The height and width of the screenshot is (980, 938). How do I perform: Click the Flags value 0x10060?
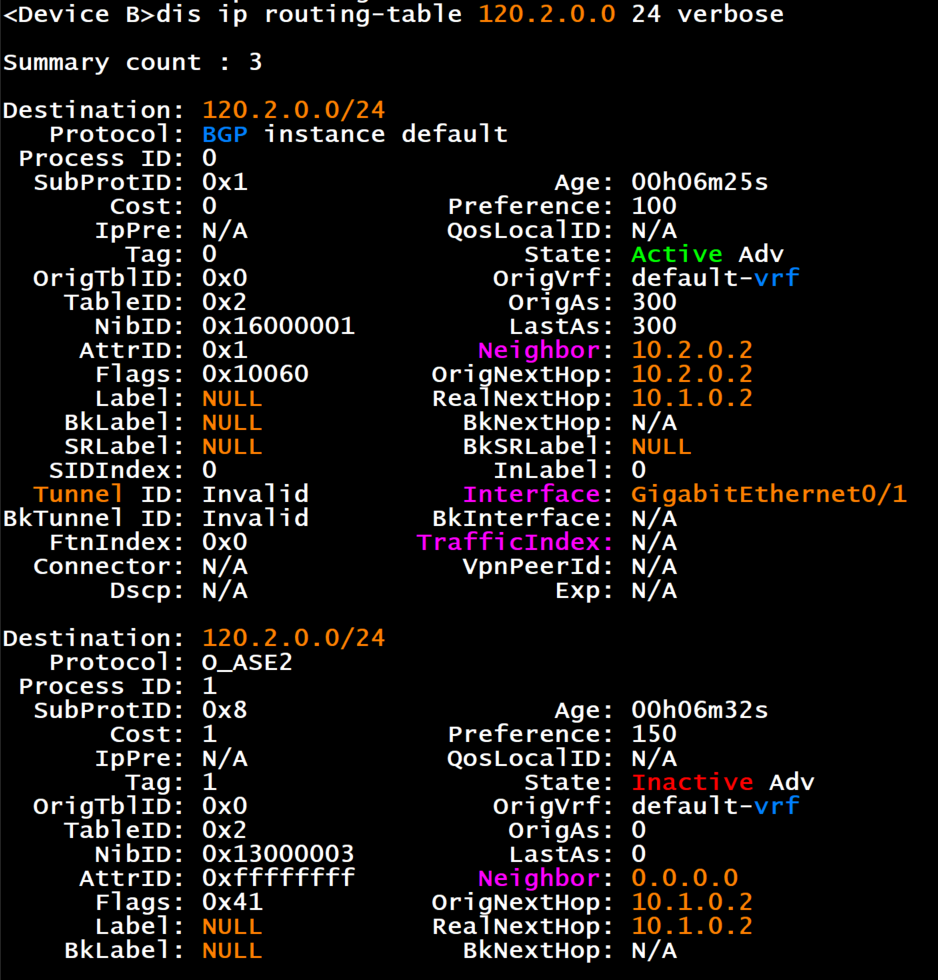(x=255, y=374)
